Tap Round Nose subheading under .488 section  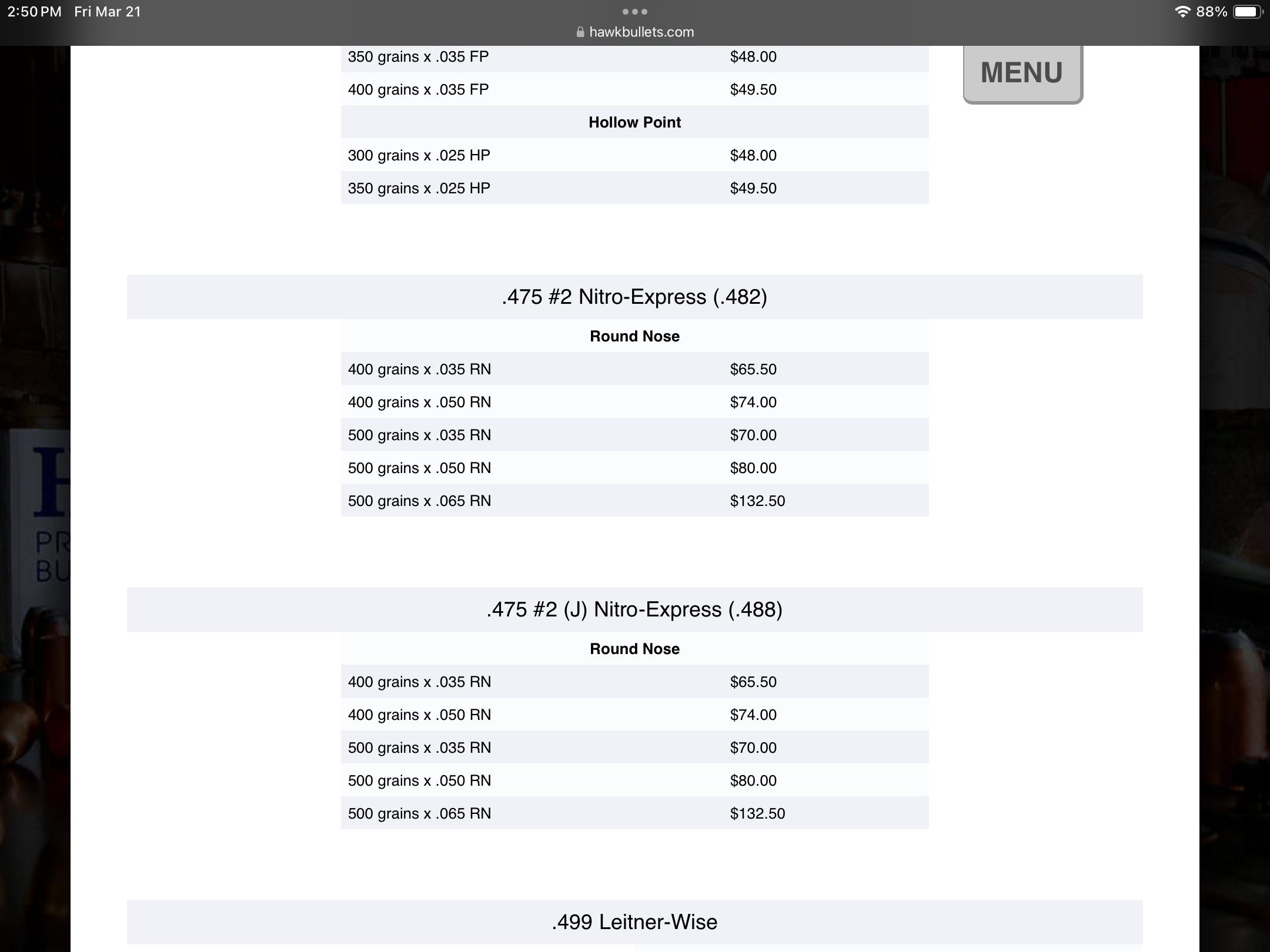pos(634,649)
